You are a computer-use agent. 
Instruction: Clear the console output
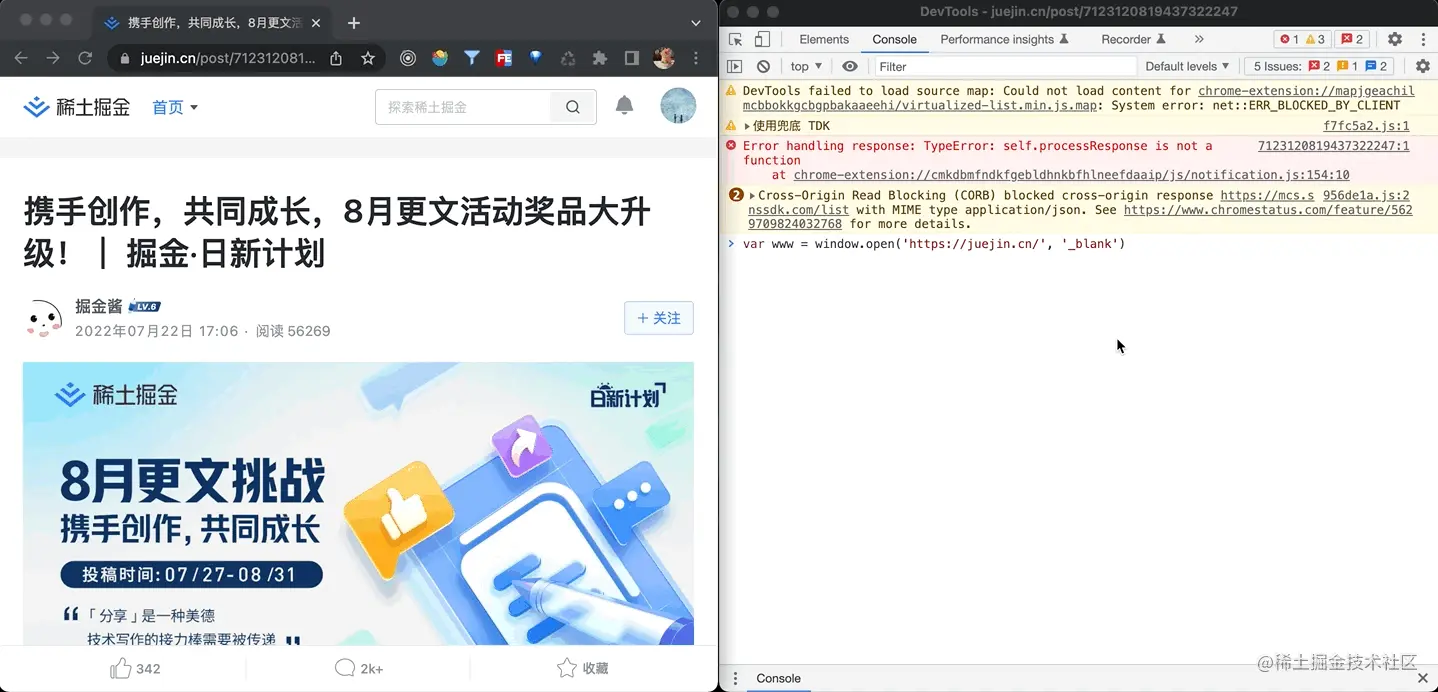click(x=763, y=66)
